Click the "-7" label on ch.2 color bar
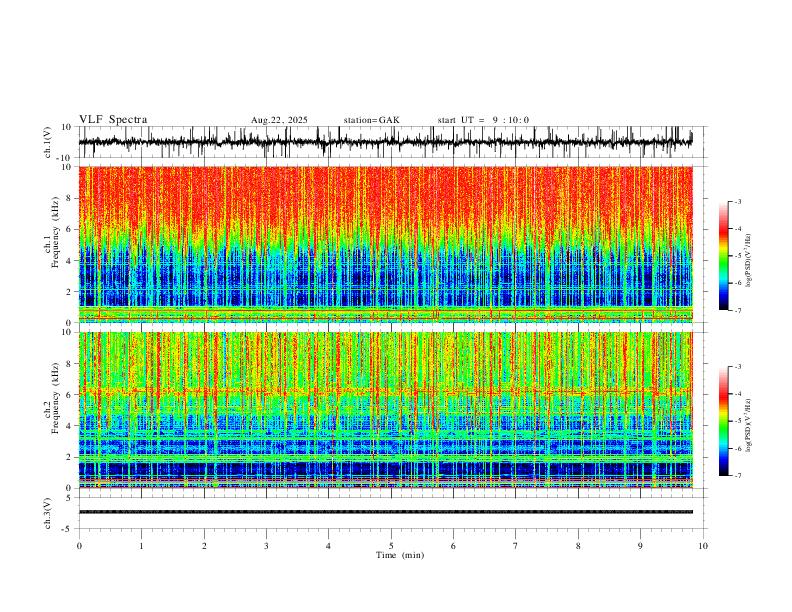 tap(737, 475)
